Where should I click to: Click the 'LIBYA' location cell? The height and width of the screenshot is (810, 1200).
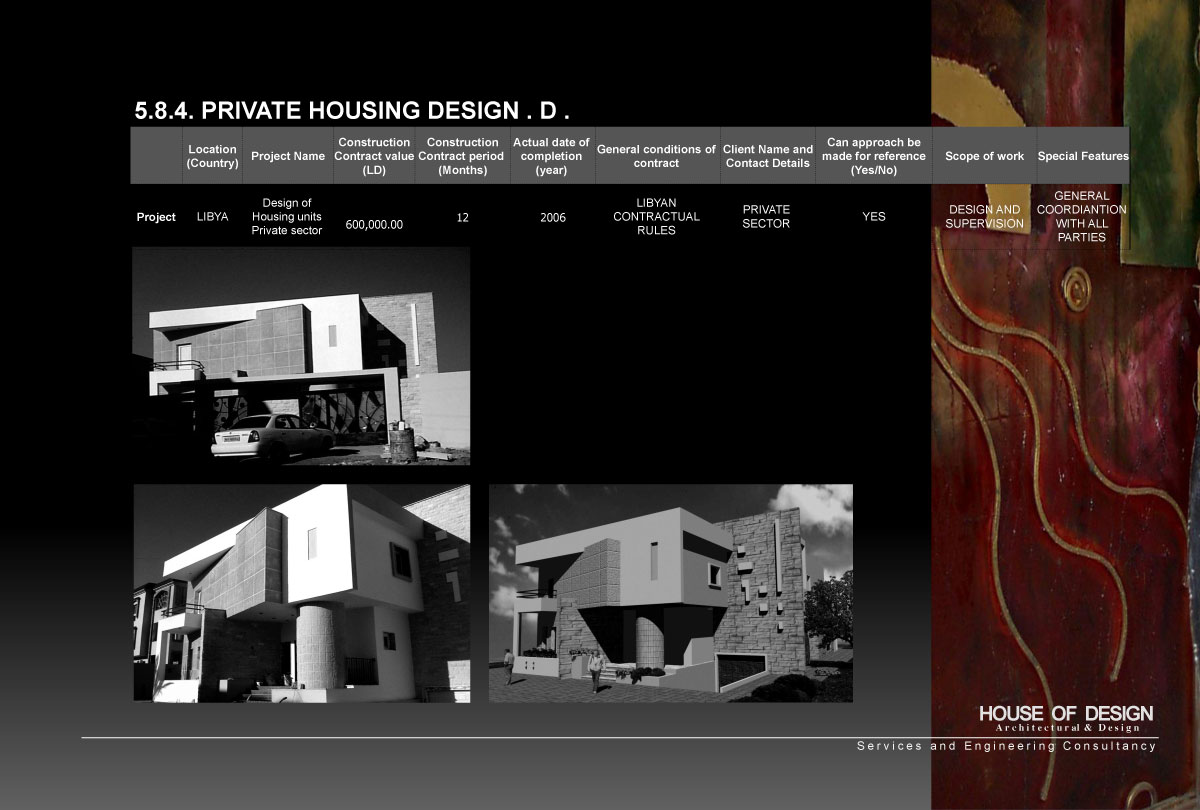coord(212,216)
